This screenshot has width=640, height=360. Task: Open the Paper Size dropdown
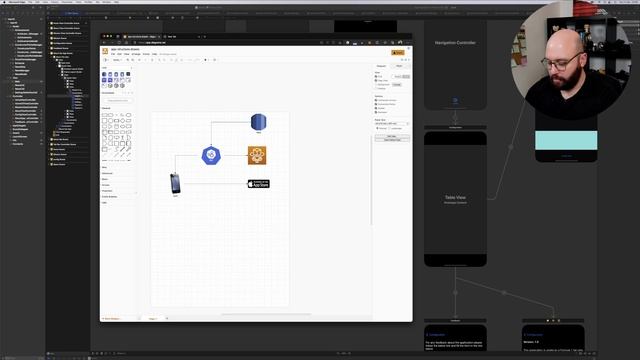tap(392, 124)
